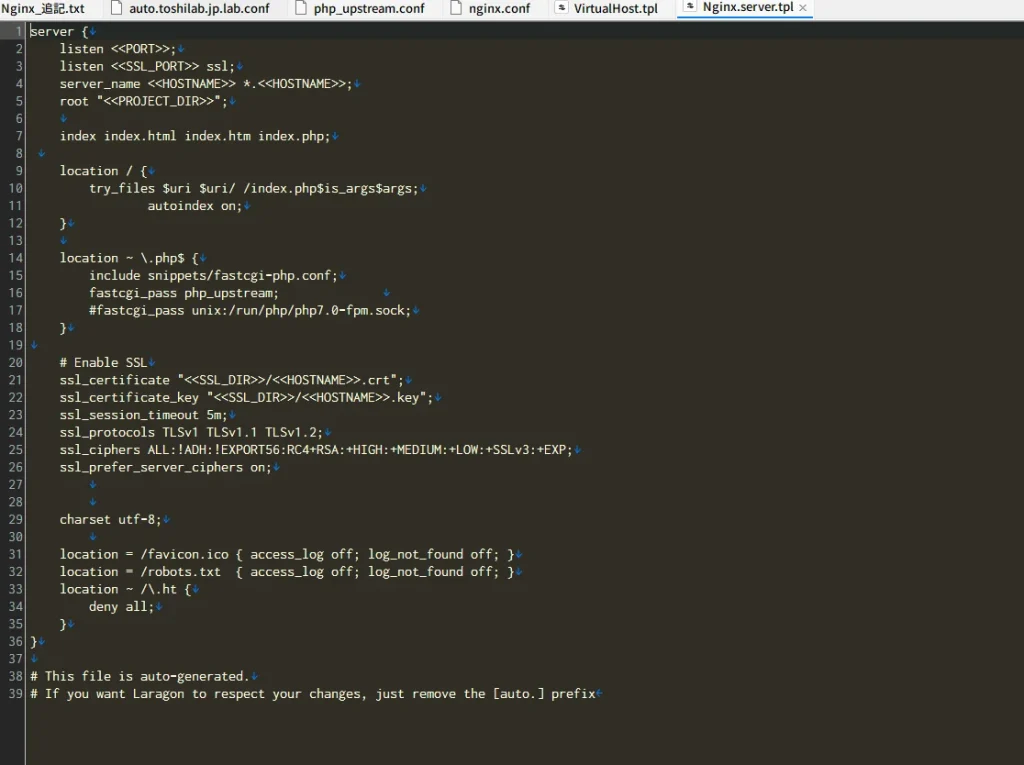Click the ssl_protocols TLSv1 line
Viewport: 1024px width, 765px height.
click(x=191, y=432)
